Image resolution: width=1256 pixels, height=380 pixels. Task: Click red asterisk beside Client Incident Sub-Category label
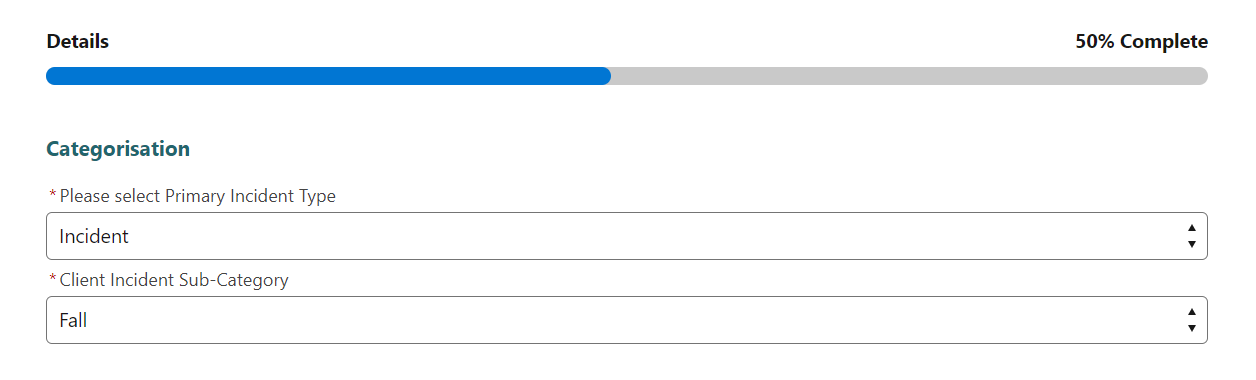pos(52,280)
